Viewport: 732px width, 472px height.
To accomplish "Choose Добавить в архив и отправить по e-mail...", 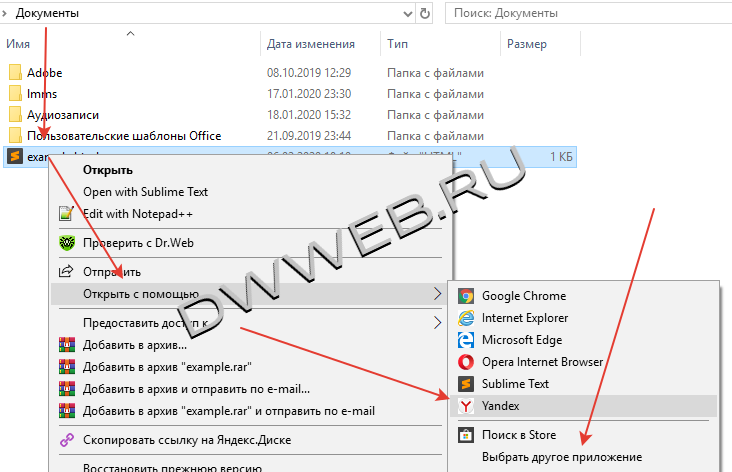I will [x=197, y=388].
